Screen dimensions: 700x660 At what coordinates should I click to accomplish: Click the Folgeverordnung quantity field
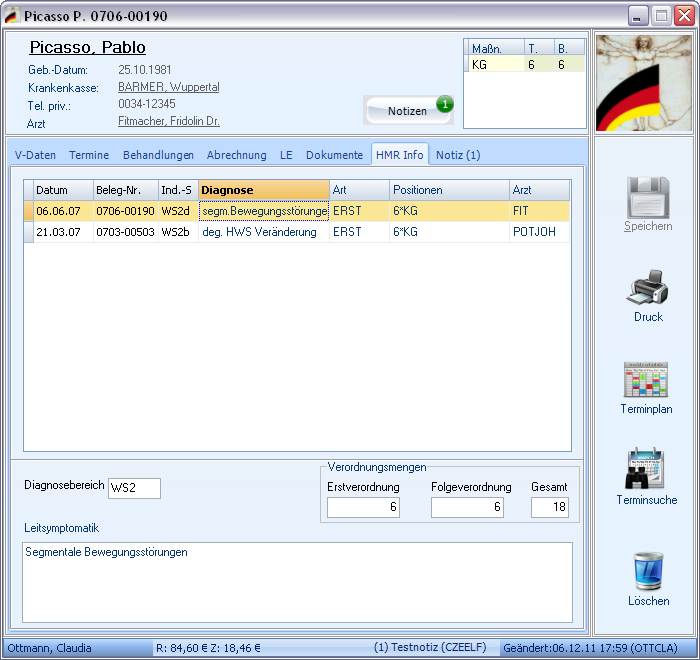tap(467, 507)
